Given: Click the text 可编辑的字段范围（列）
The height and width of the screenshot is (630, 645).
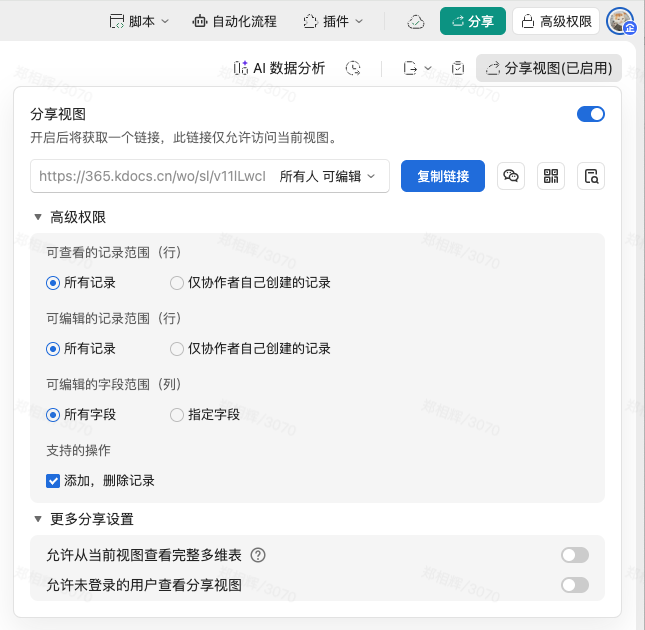Looking at the screenshot, I should 114,384.
